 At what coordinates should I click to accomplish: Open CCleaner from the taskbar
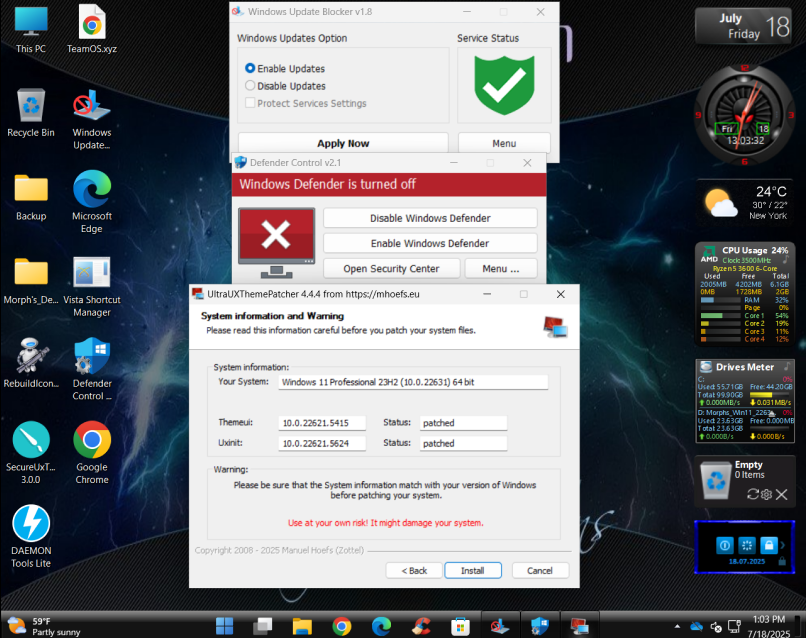420,626
